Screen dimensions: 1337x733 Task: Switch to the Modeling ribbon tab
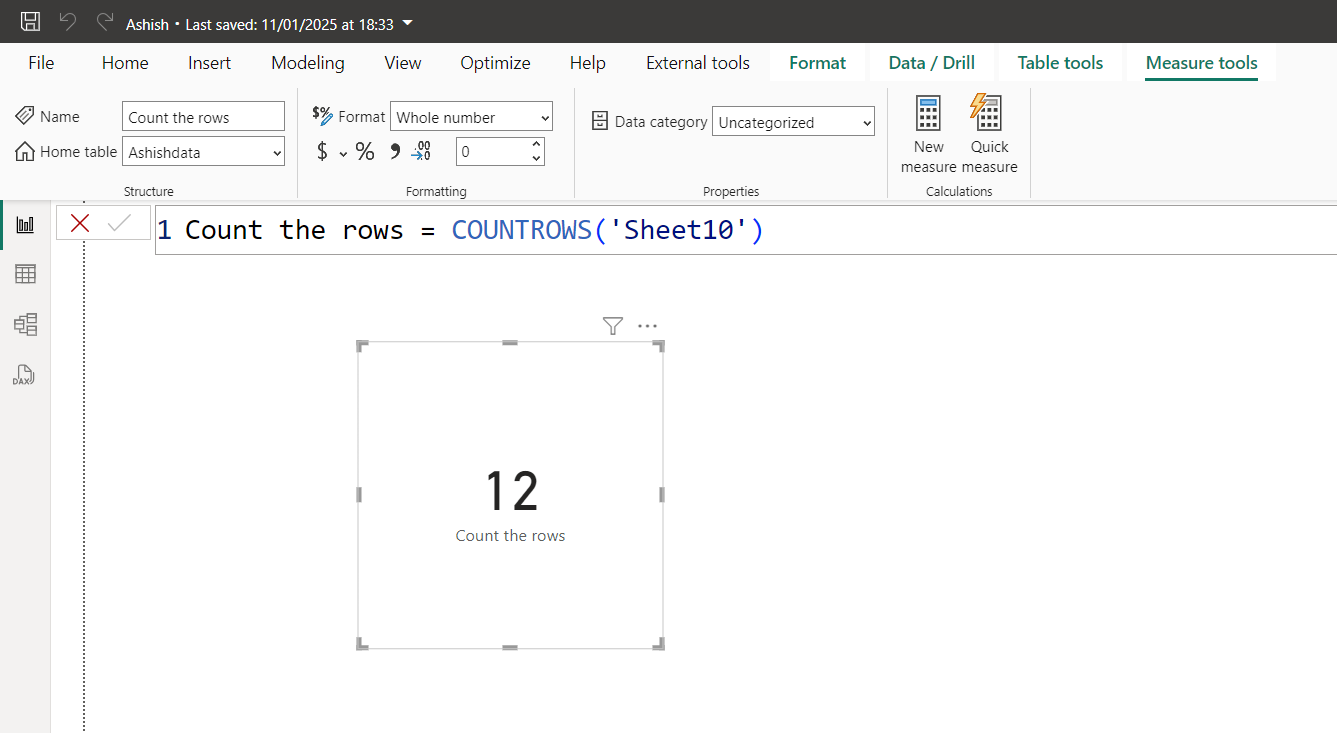[307, 62]
